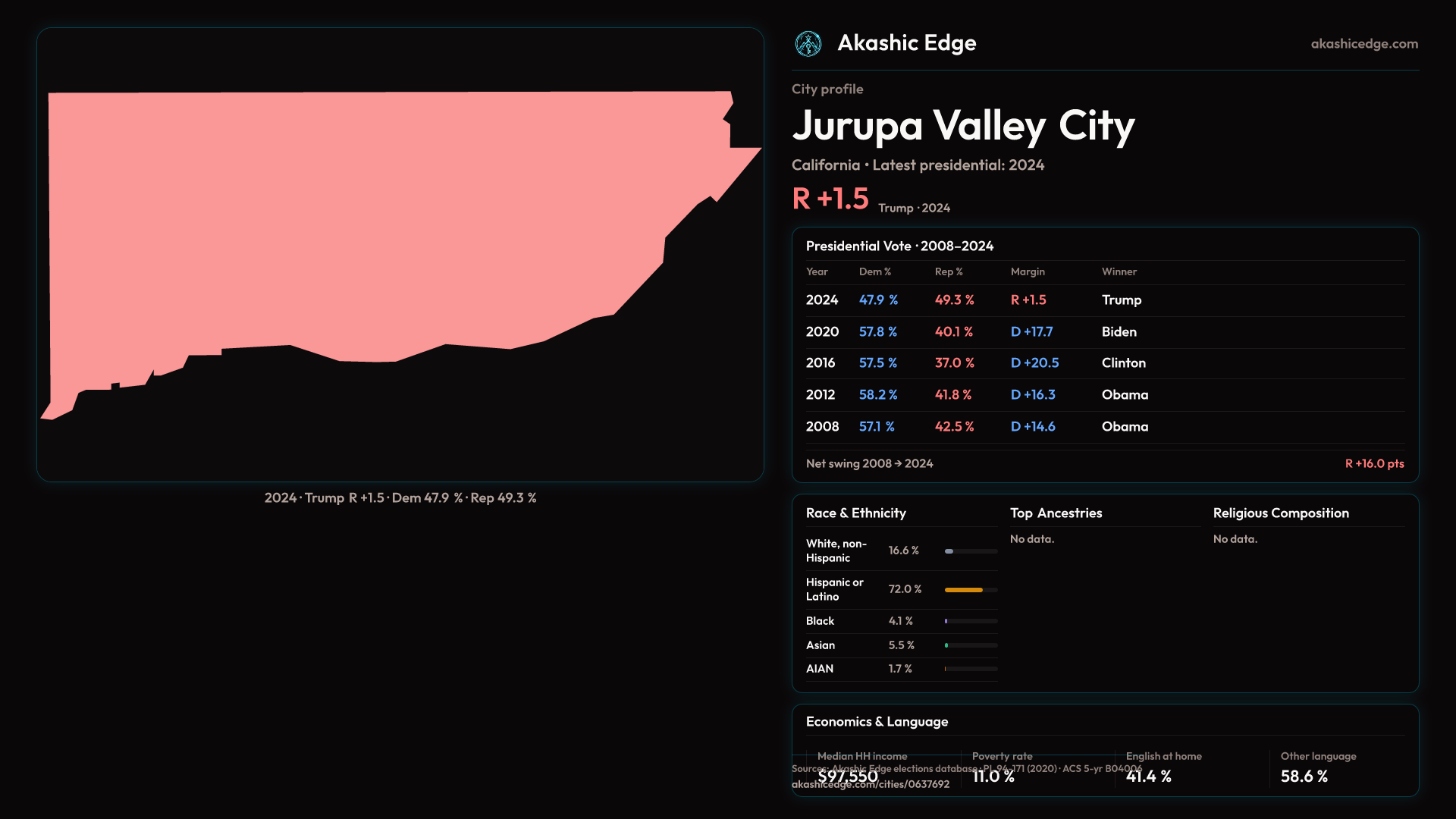Click the Other language 58.6 % stat
Viewport: 1456px width, 819px height.
1304,777
